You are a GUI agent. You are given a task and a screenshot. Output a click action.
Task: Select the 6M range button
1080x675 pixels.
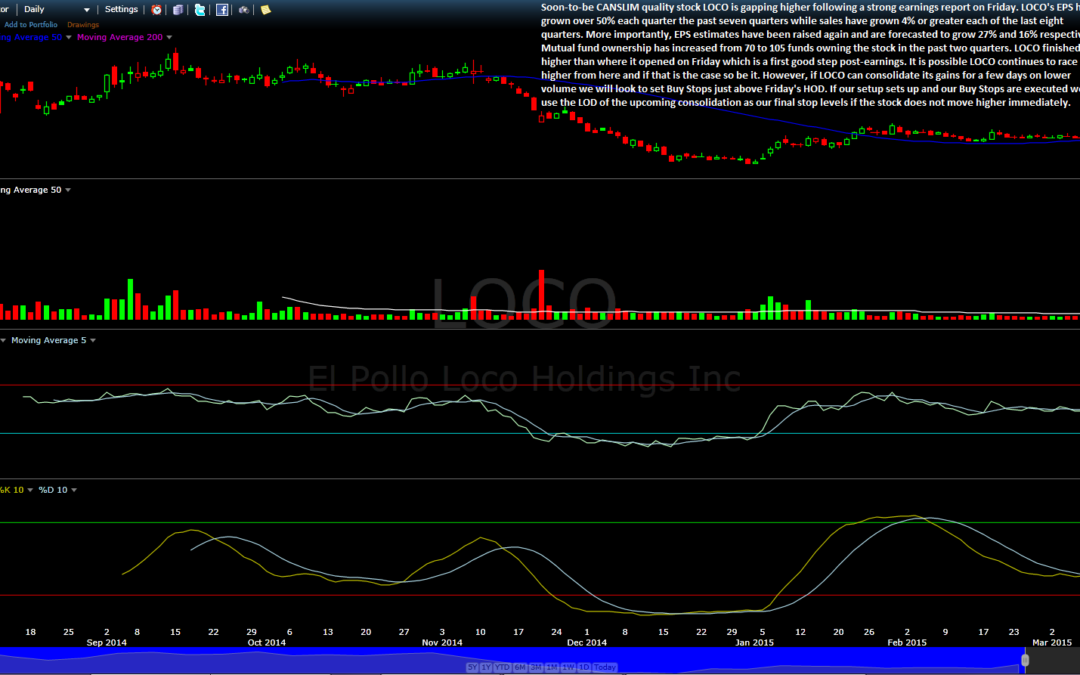(520, 667)
